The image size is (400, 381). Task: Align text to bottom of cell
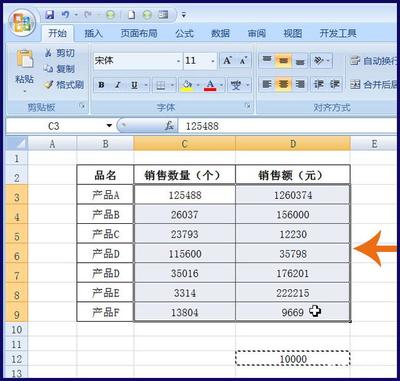pyautogui.click(x=300, y=61)
